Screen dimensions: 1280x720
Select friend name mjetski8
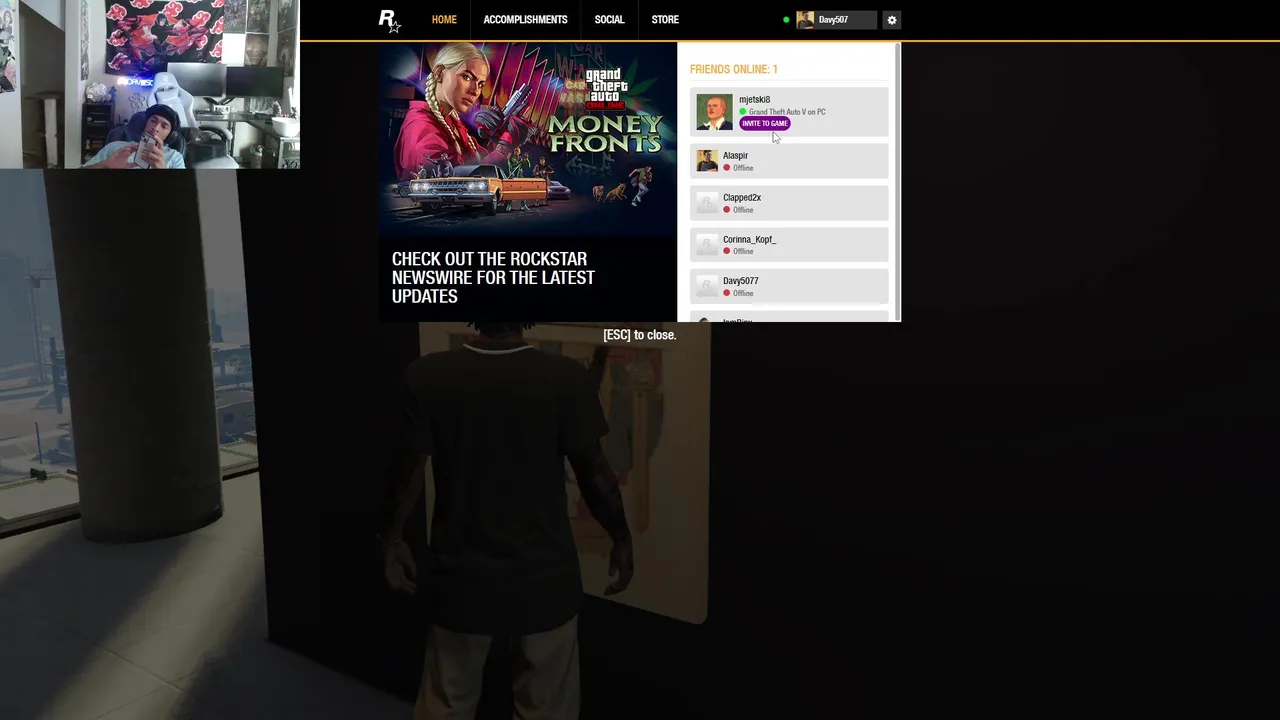point(754,100)
